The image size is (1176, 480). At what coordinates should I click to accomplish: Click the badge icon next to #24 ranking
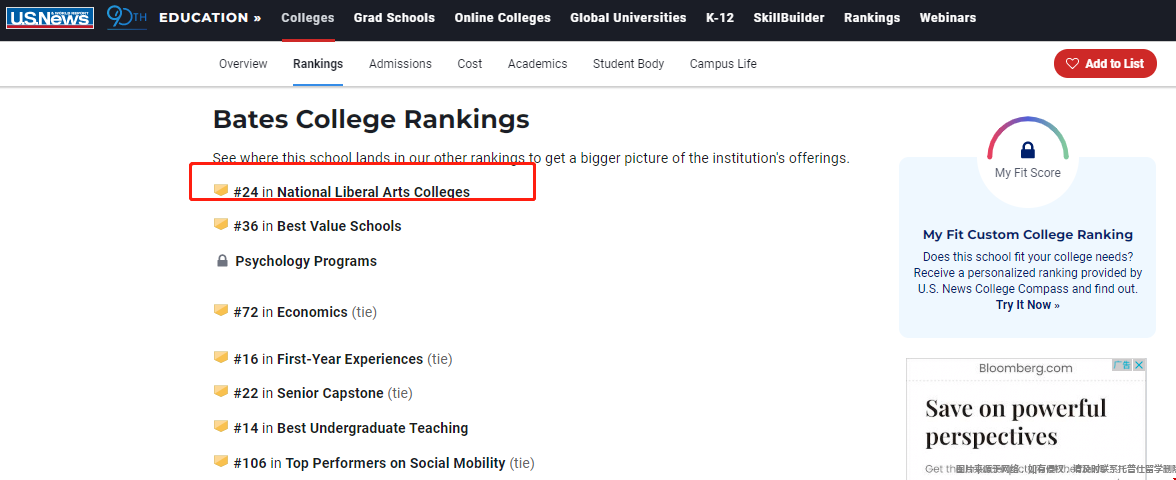pyautogui.click(x=220, y=190)
